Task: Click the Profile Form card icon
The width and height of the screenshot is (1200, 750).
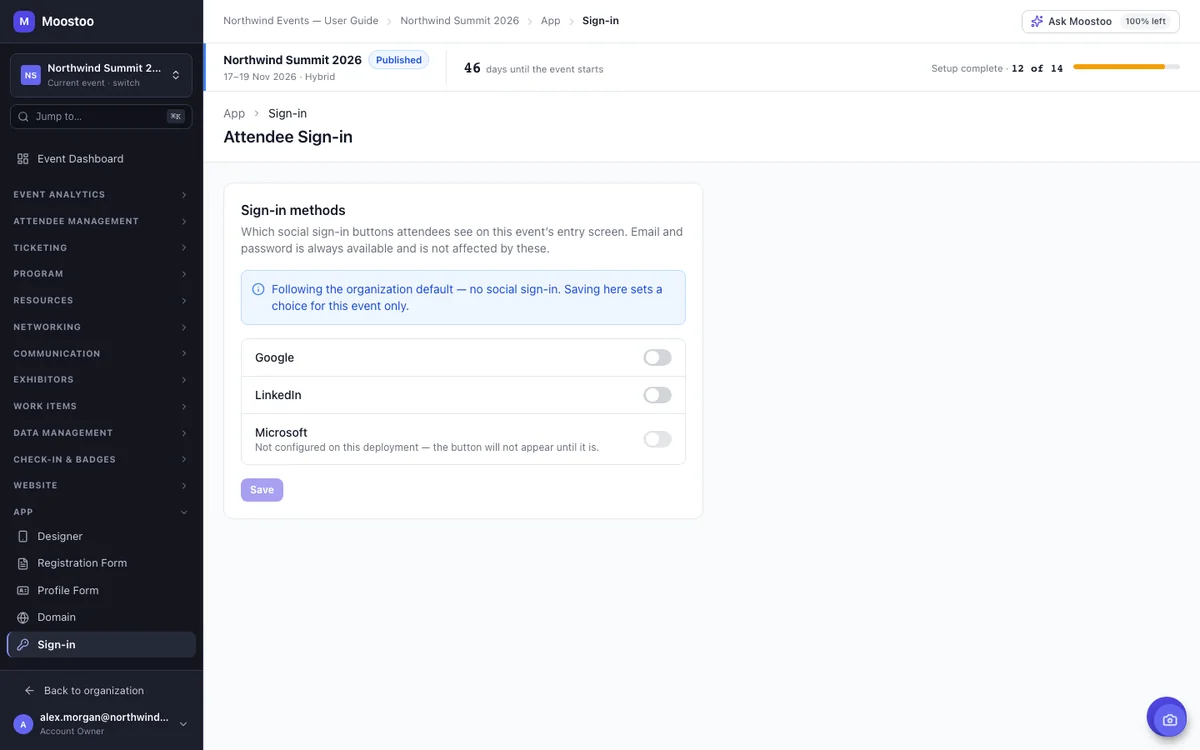Action: click(23, 591)
